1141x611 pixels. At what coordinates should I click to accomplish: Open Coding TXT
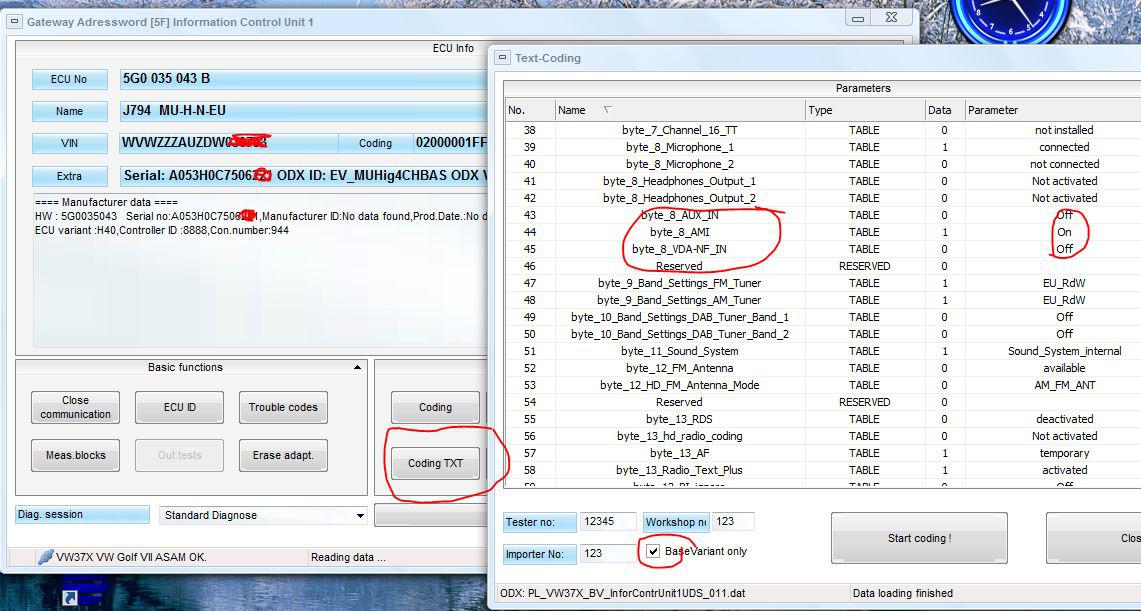click(435, 463)
